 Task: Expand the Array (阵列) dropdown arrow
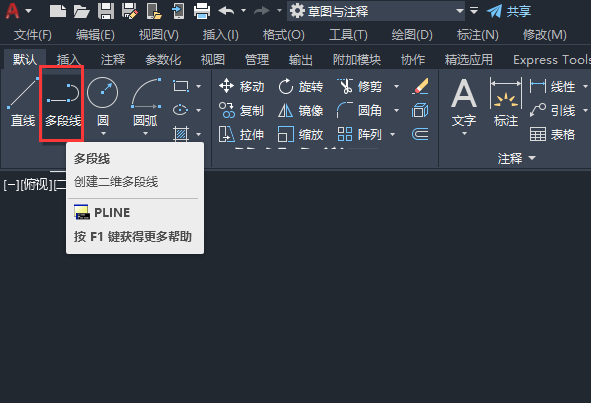click(x=392, y=134)
